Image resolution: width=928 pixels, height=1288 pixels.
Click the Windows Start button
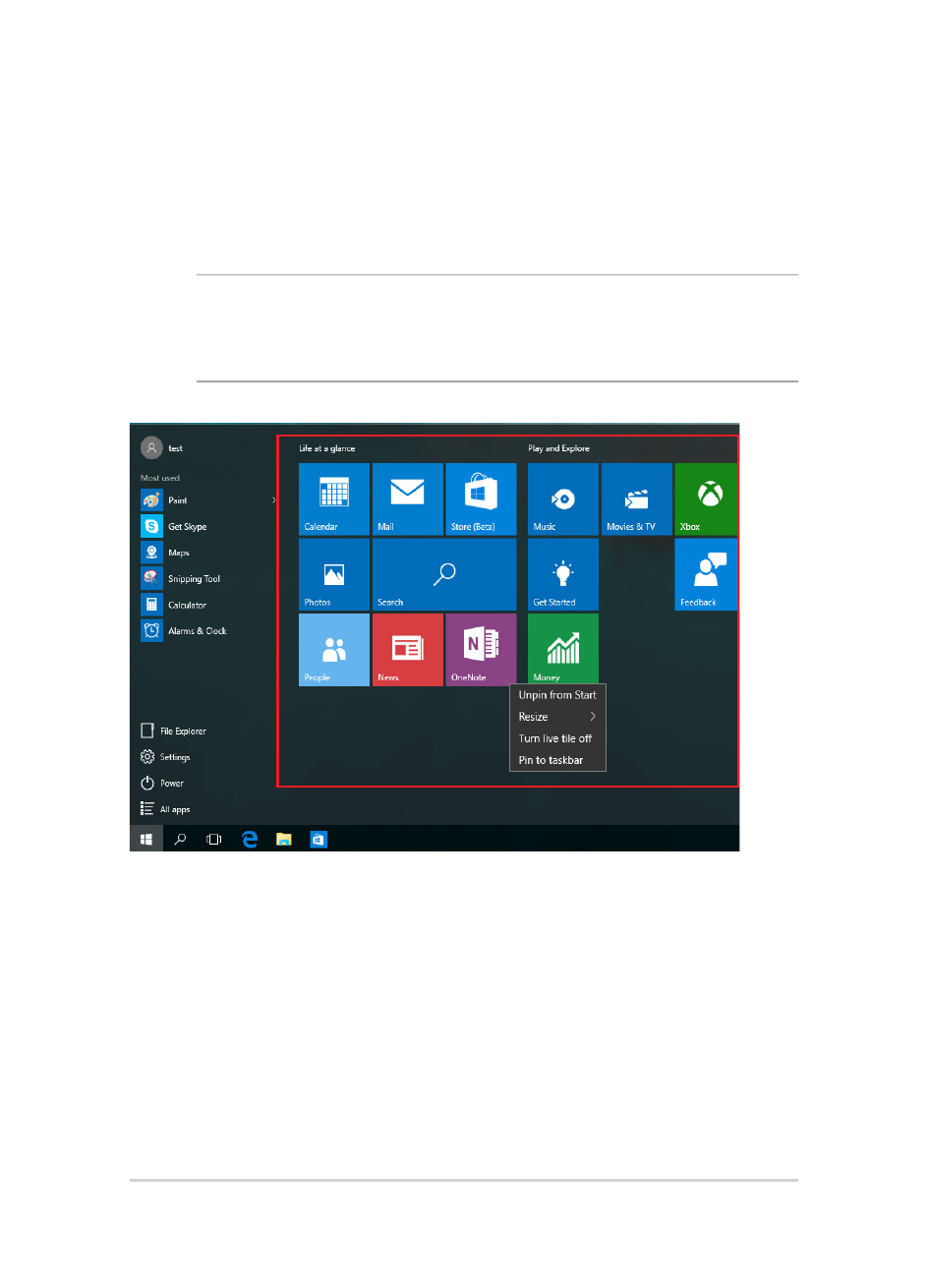point(145,839)
